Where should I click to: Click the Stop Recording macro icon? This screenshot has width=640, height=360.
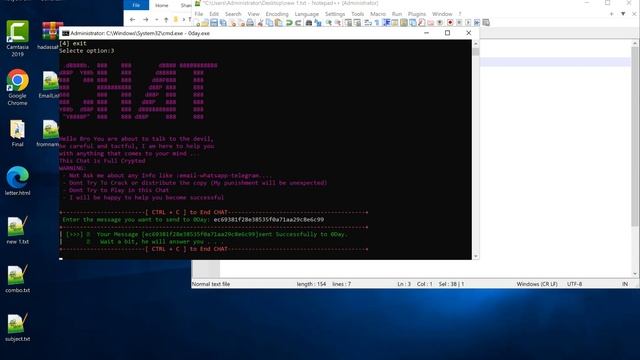(459, 23)
